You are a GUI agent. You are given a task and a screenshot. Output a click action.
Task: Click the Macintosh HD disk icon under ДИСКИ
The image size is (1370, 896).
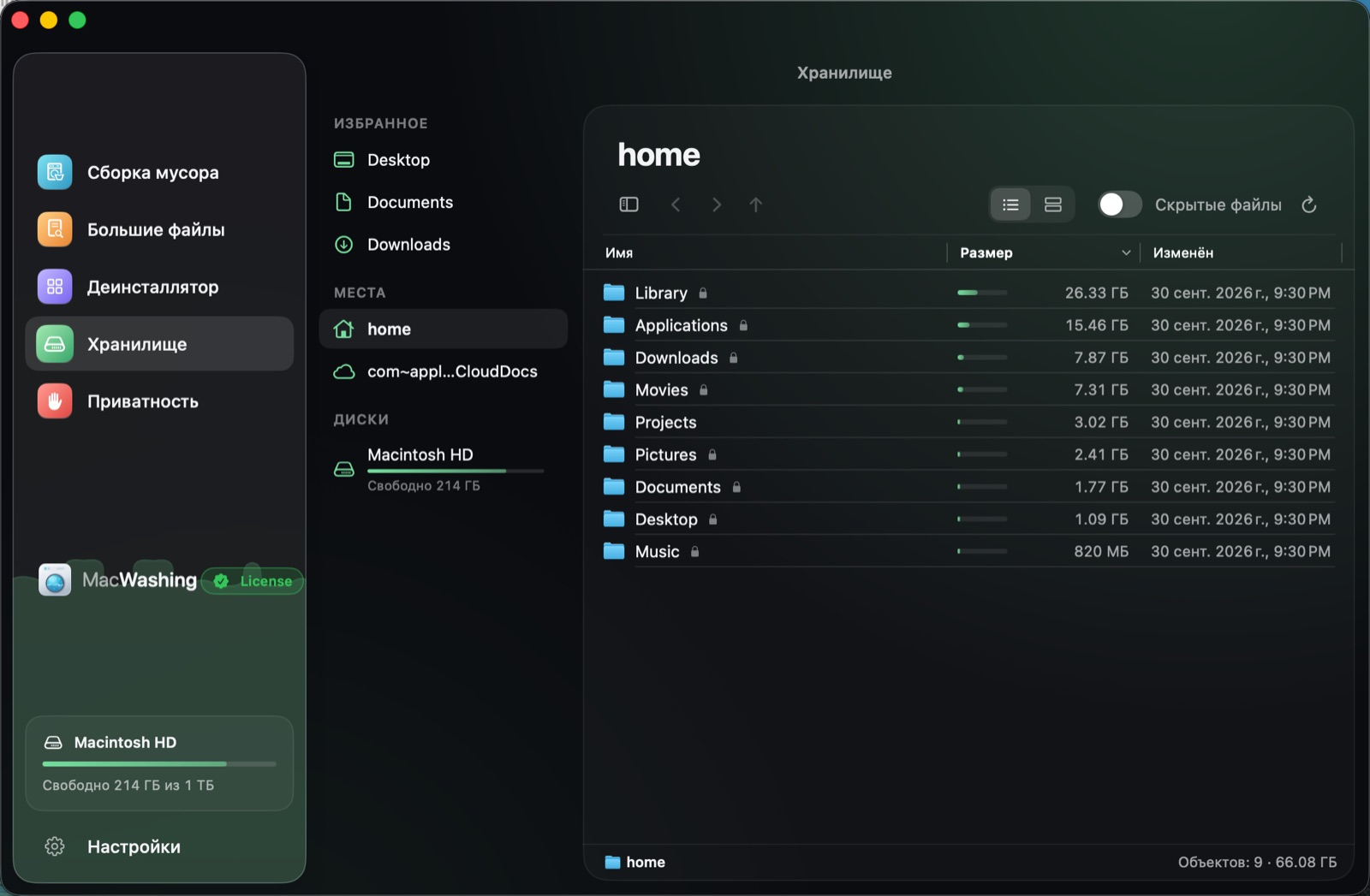pyautogui.click(x=344, y=469)
